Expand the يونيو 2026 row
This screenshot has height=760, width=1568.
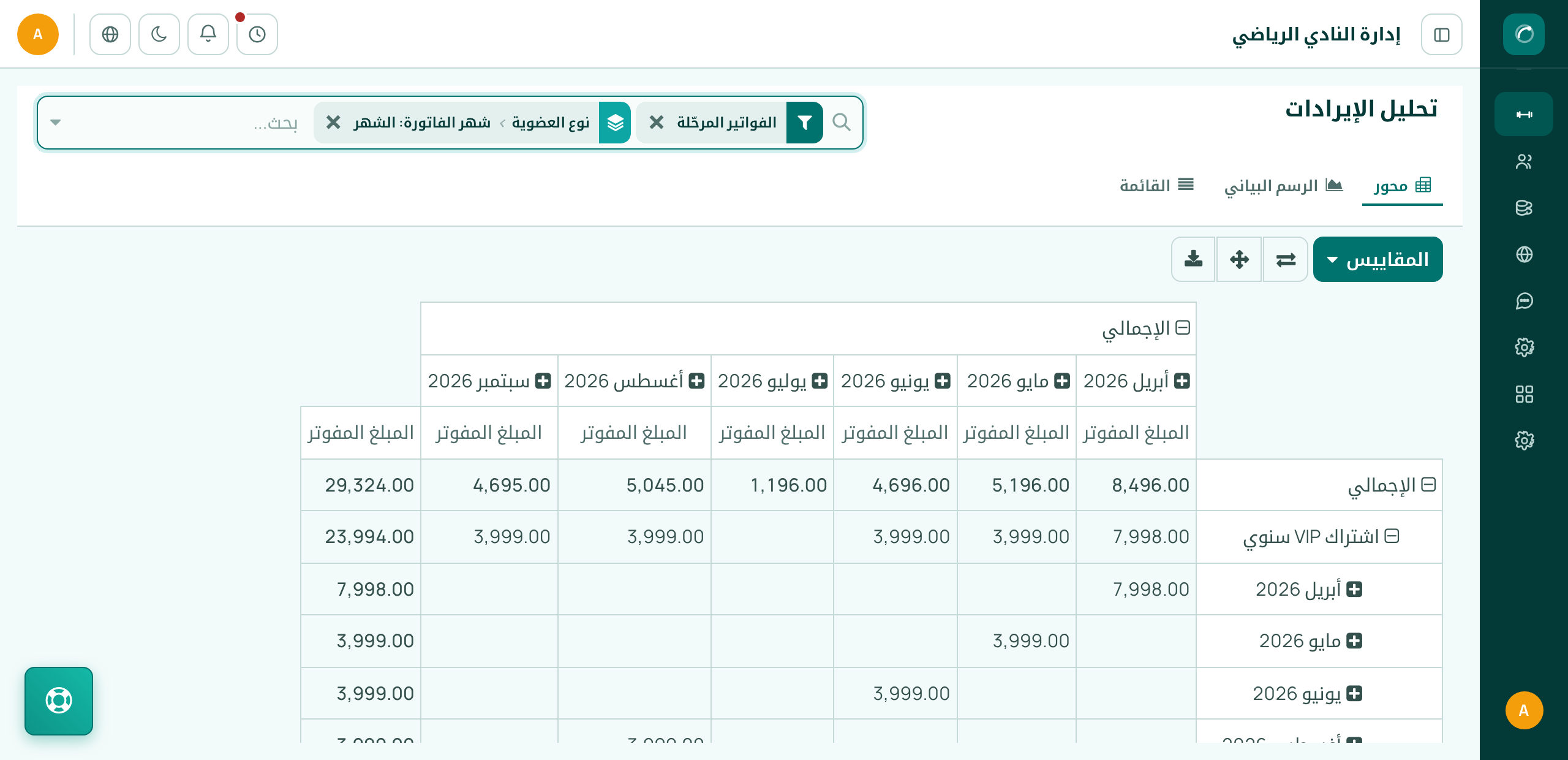tap(1354, 693)
